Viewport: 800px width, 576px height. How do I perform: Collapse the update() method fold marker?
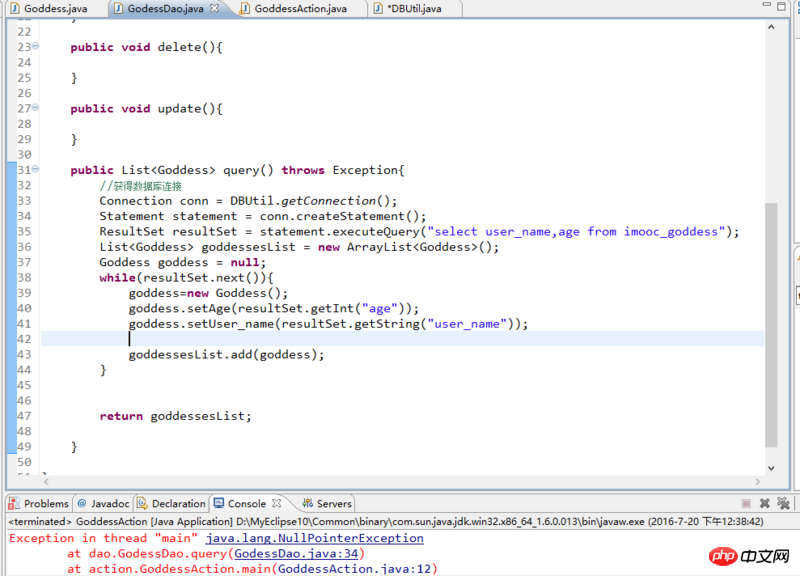click(36, 108)
